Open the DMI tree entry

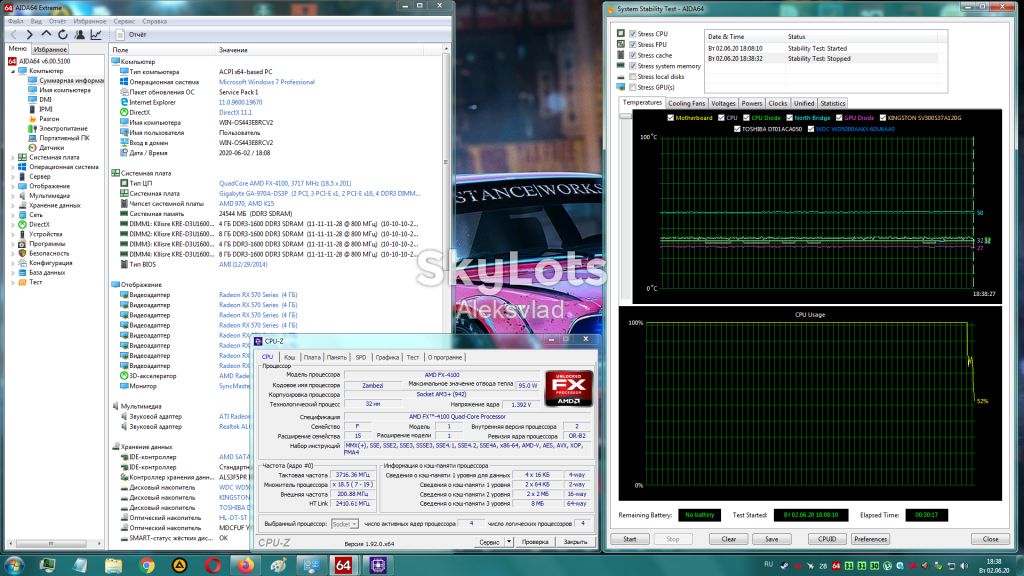coord(45,100)
